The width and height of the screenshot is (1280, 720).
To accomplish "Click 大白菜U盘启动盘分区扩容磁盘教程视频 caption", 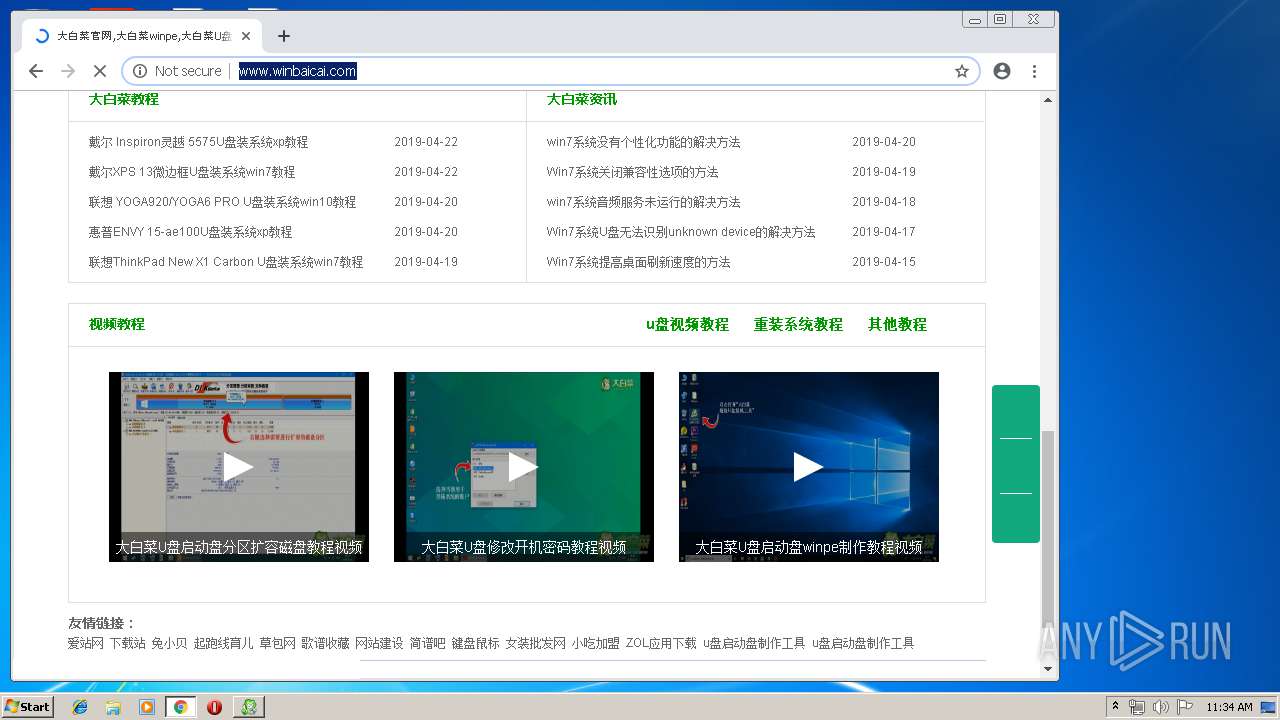I will click(x=238, y=548).
